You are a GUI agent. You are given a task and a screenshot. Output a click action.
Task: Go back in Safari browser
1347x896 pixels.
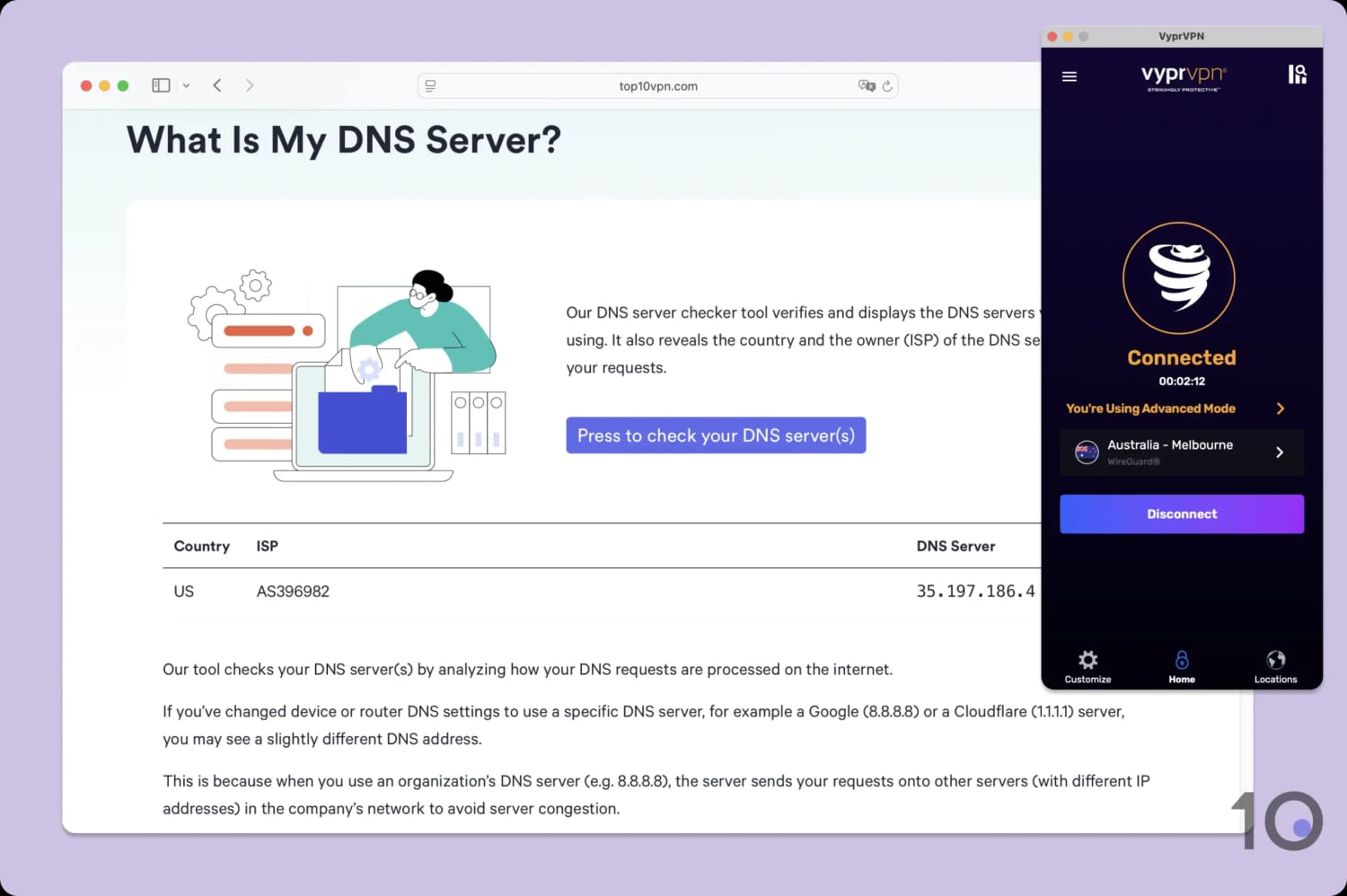click(x=217, y=85)
